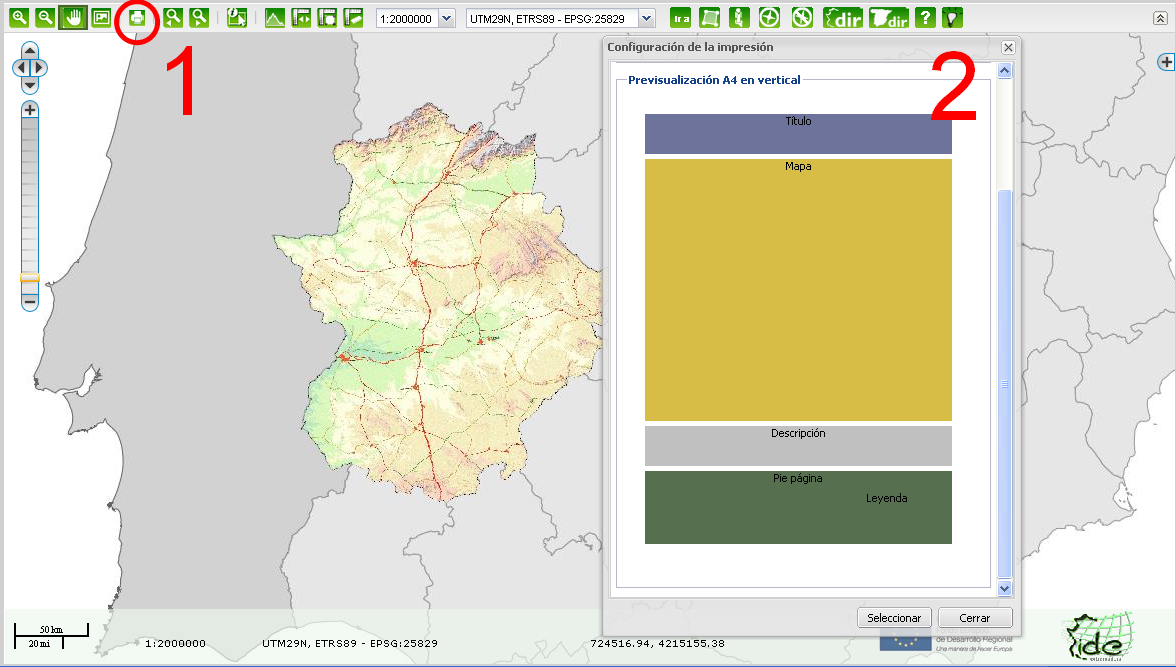Click the light bulb tips icon

click(x=952, y=17)
